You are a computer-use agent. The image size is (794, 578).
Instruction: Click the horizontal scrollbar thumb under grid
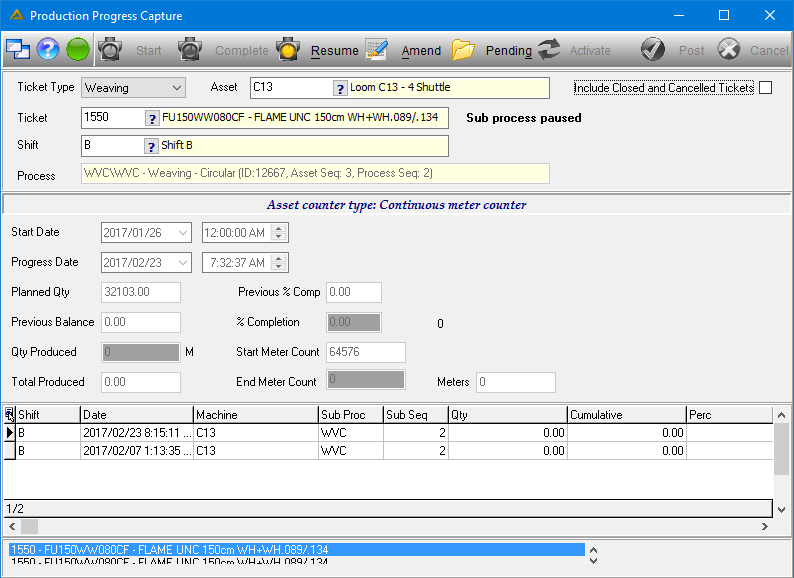point(29,526)
